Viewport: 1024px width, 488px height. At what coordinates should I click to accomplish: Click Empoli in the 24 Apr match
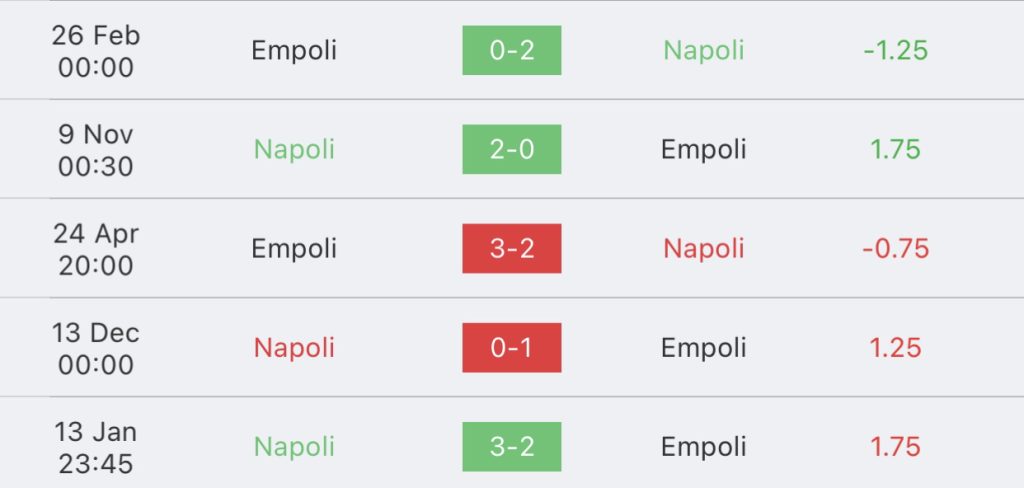[x=294, y=248]
